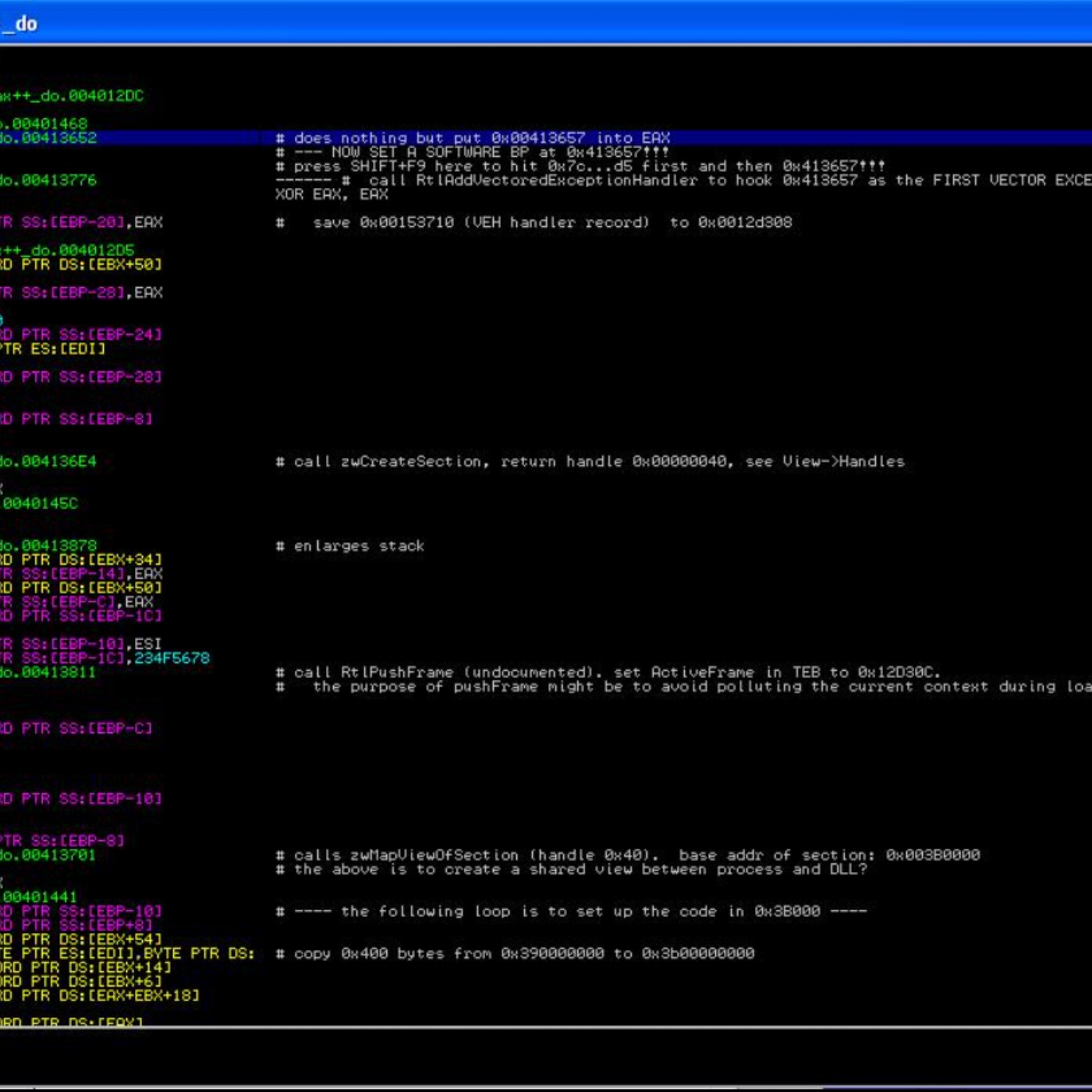Image resolution: width=1092 pixels, height=1092 pixels.
Task: Click the operand ending 'do.00413878'
Action: coord(48,545)
